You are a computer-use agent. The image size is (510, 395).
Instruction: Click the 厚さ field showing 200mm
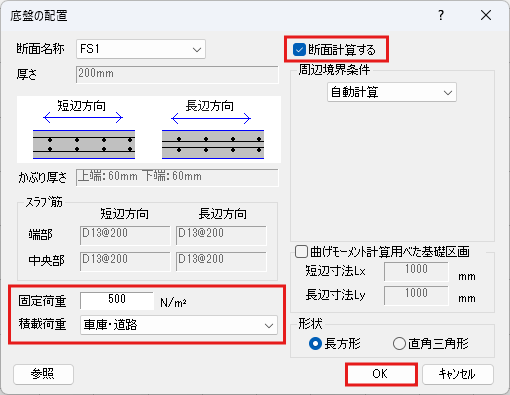(x=177, y=74)
